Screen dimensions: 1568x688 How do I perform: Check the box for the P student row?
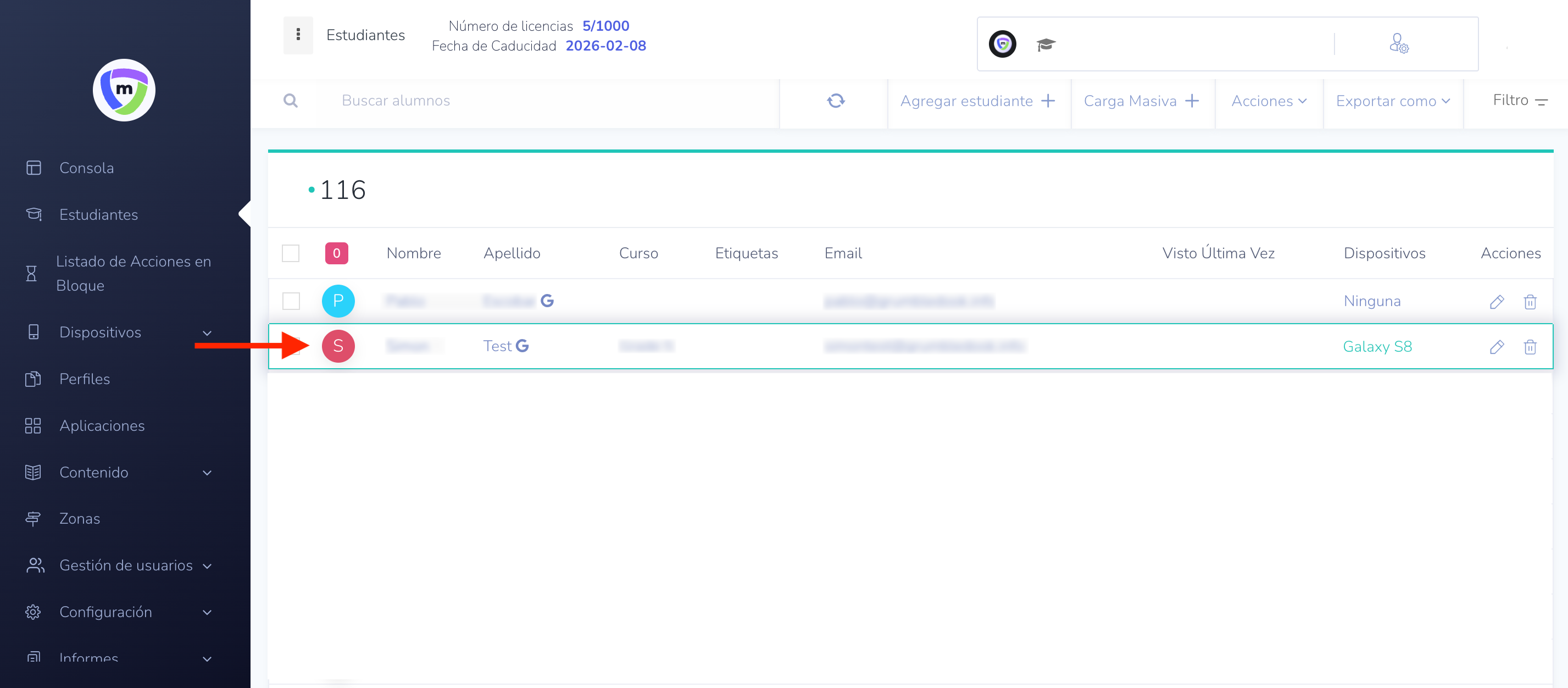pos(291,301)
